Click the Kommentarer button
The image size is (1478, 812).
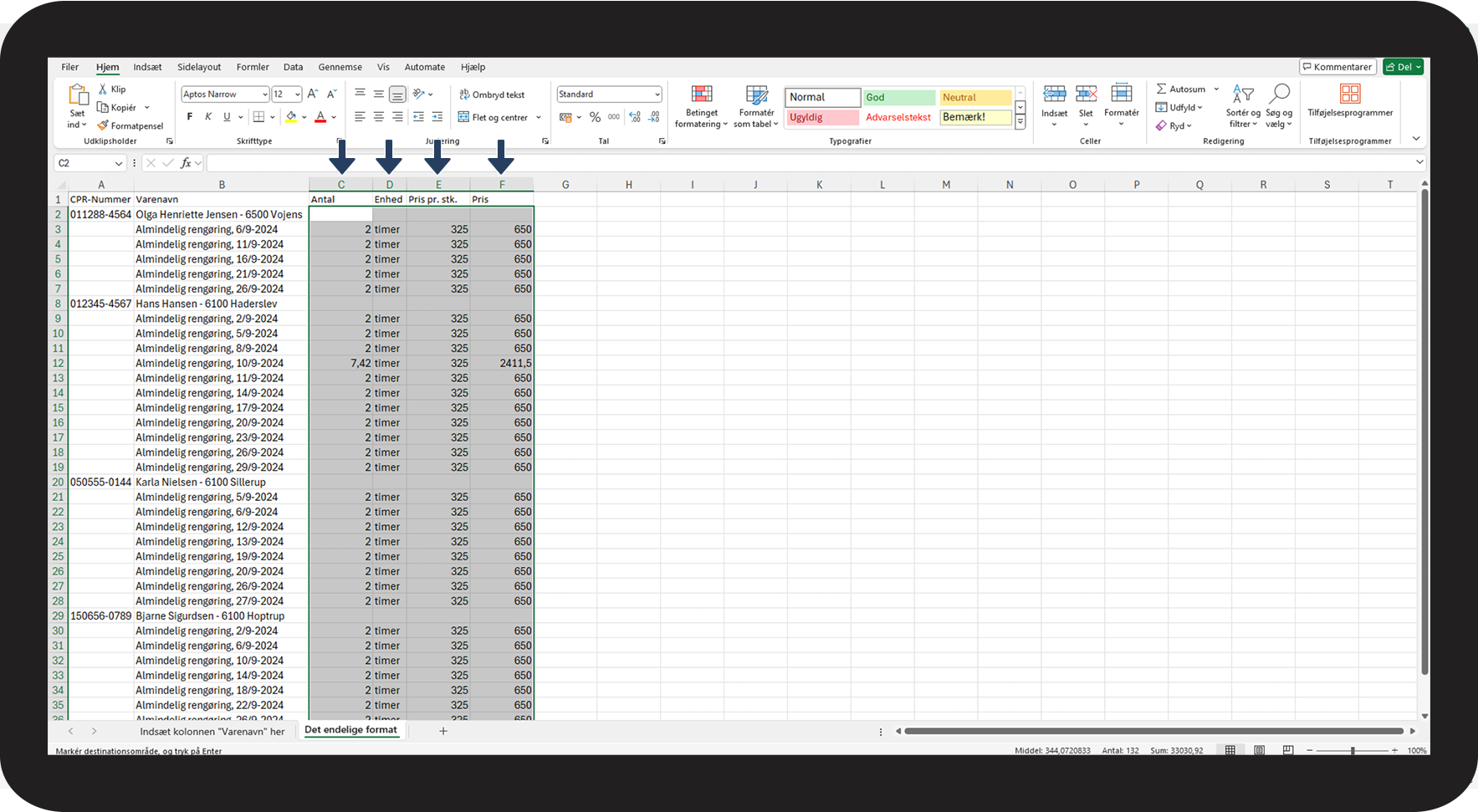pos(1337,67)
